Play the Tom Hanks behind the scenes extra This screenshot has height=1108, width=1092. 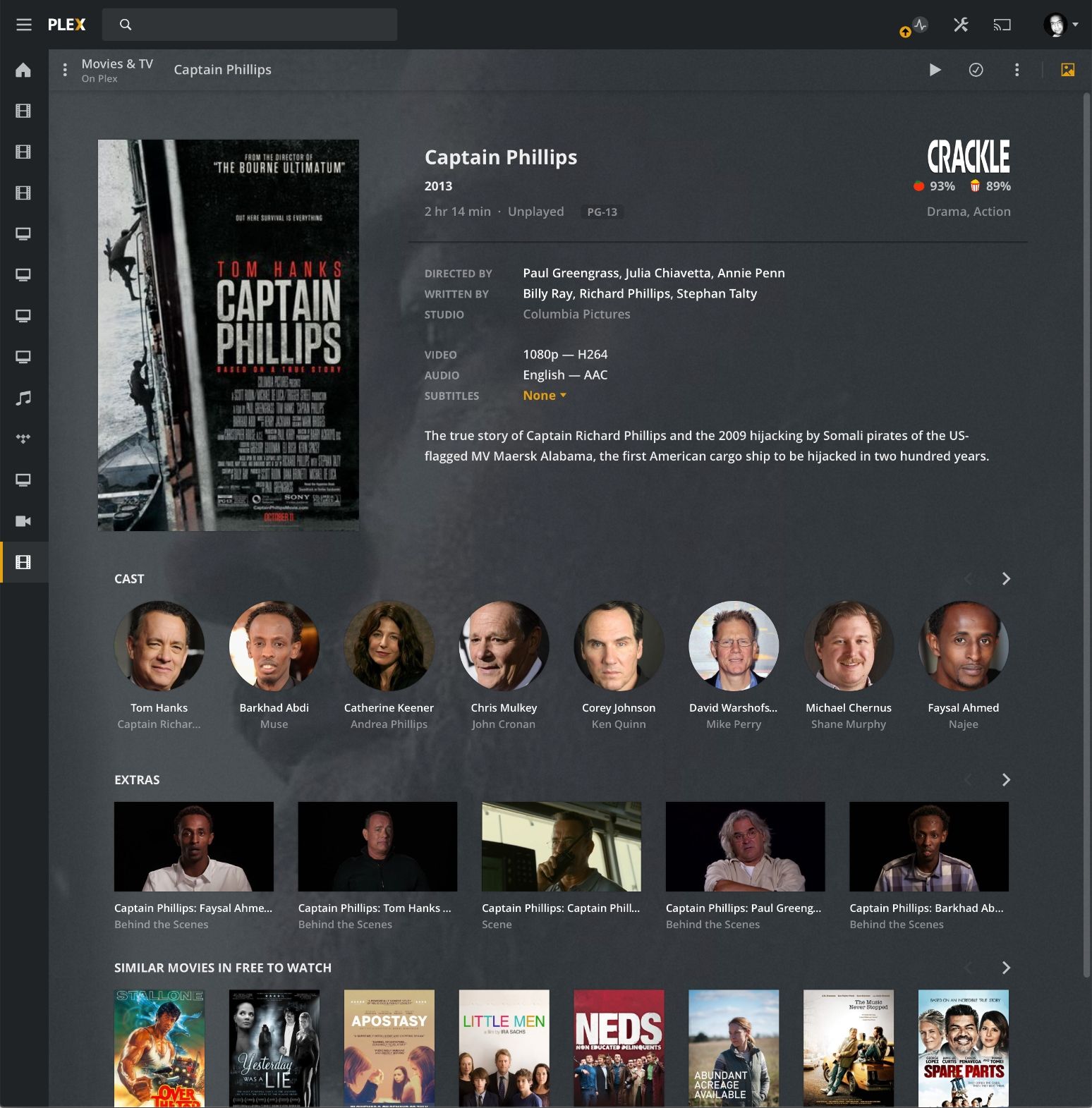coord(377,846)
